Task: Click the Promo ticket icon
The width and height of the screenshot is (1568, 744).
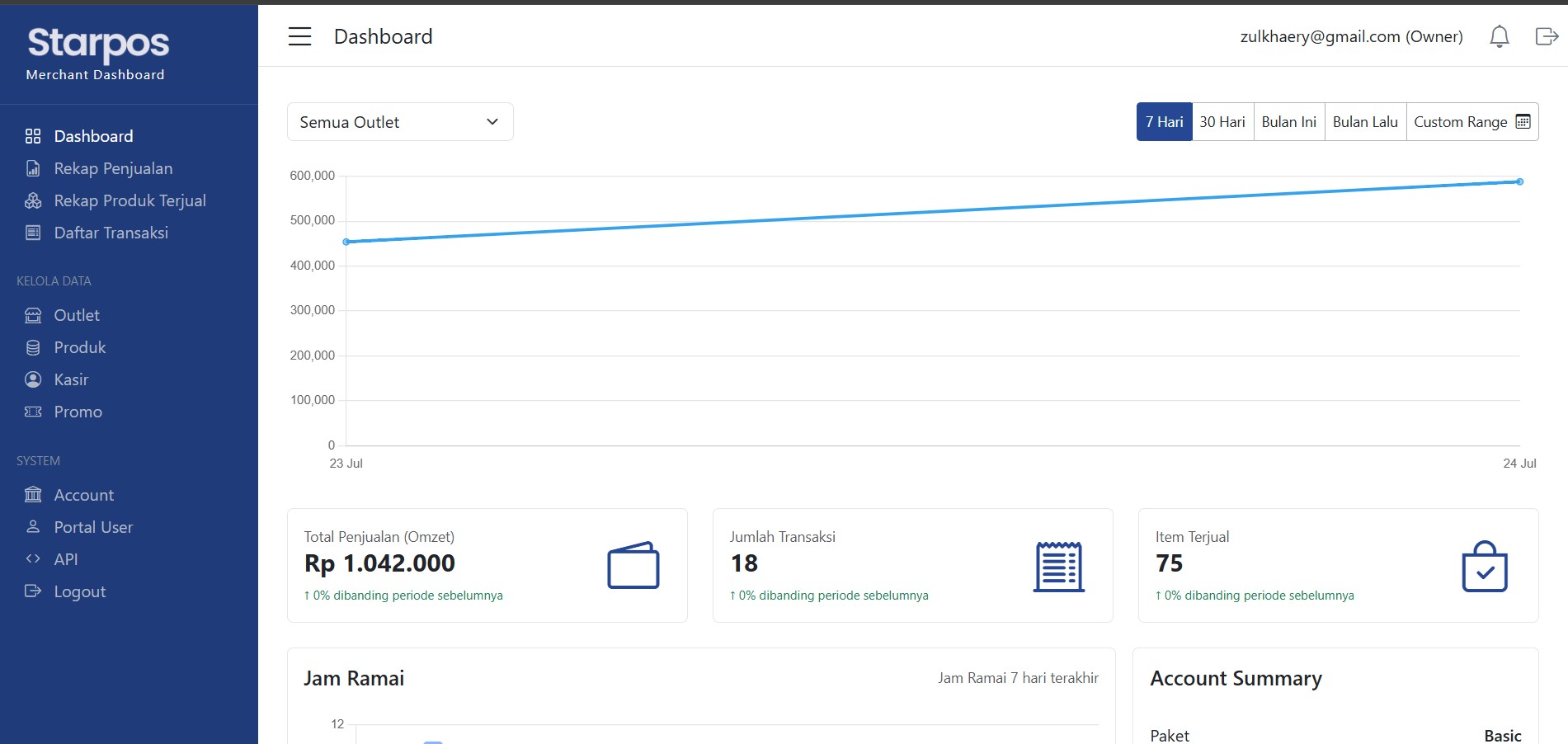Action: pos(33,412)
